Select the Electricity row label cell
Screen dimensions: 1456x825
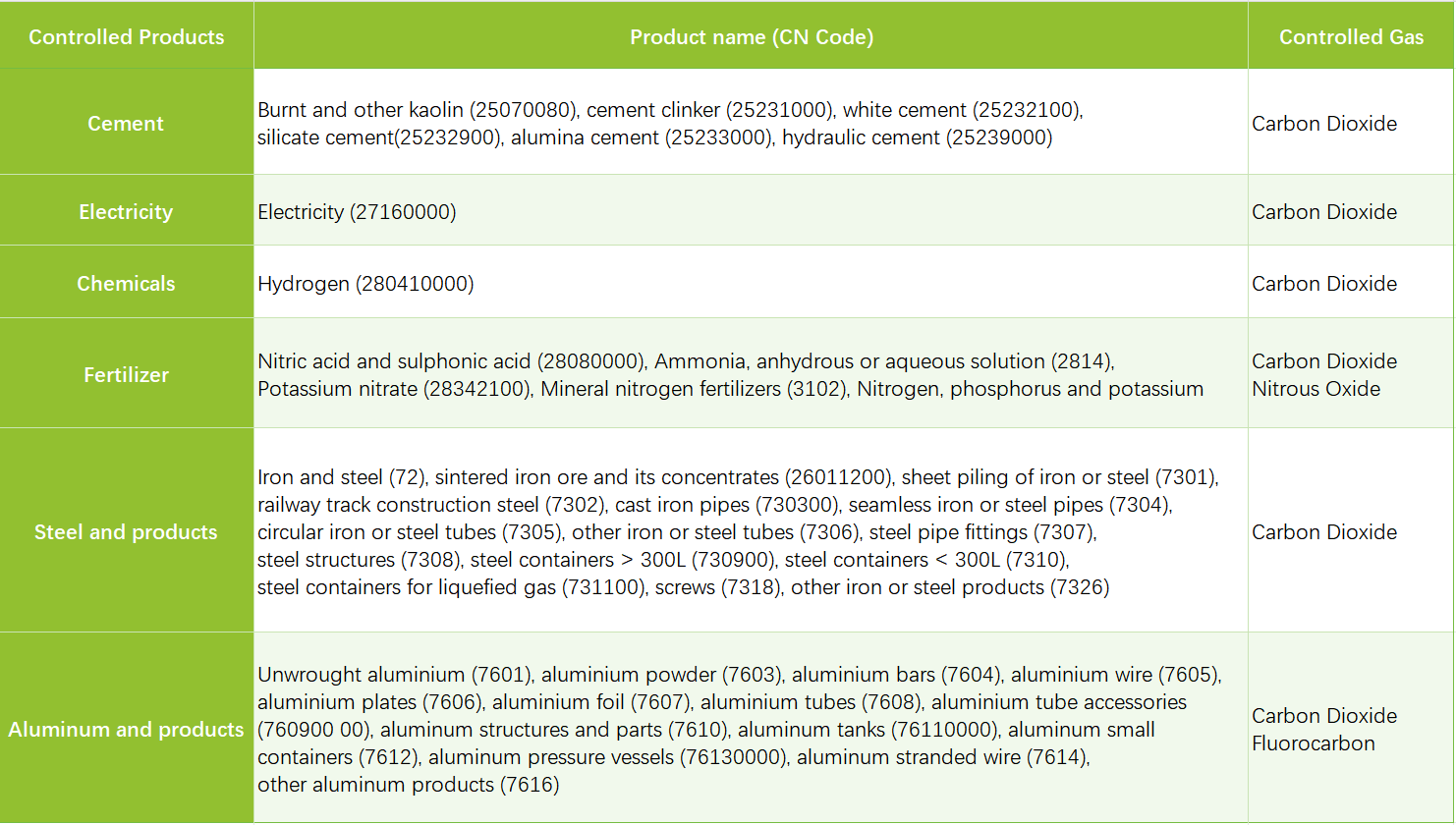126,212
